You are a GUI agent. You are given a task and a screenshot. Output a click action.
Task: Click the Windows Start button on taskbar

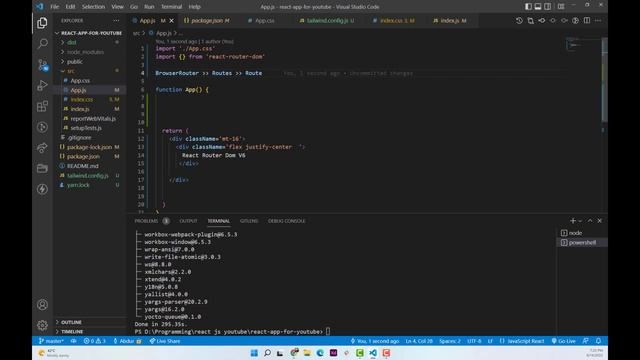(254, 353)
